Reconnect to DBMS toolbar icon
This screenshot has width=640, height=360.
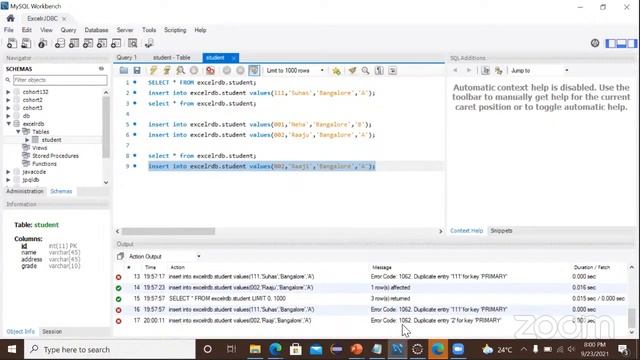[x=149, y=43]
